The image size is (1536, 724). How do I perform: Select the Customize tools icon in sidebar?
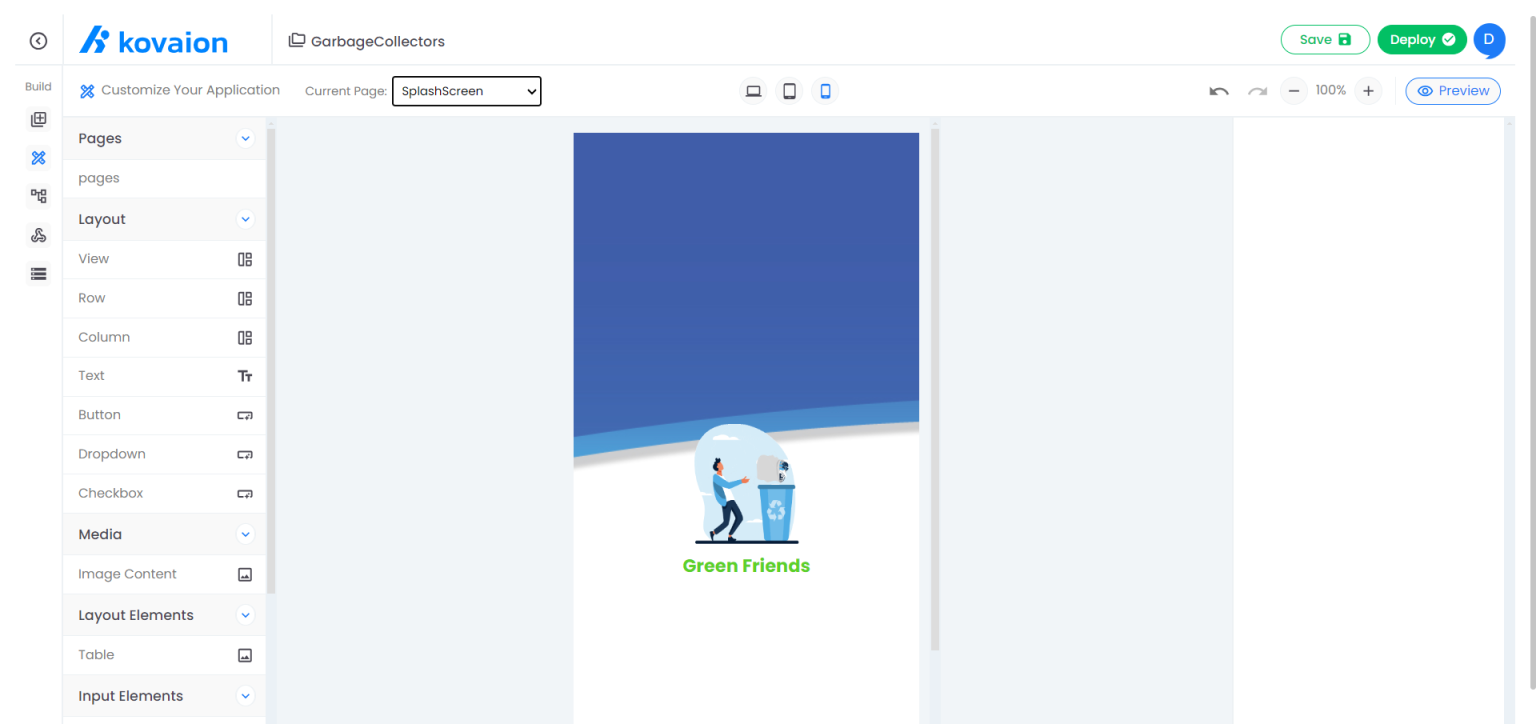(38, 157)
